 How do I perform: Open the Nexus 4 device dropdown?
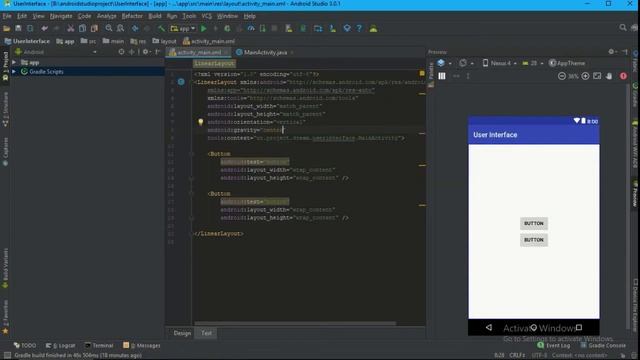[500, 63]
